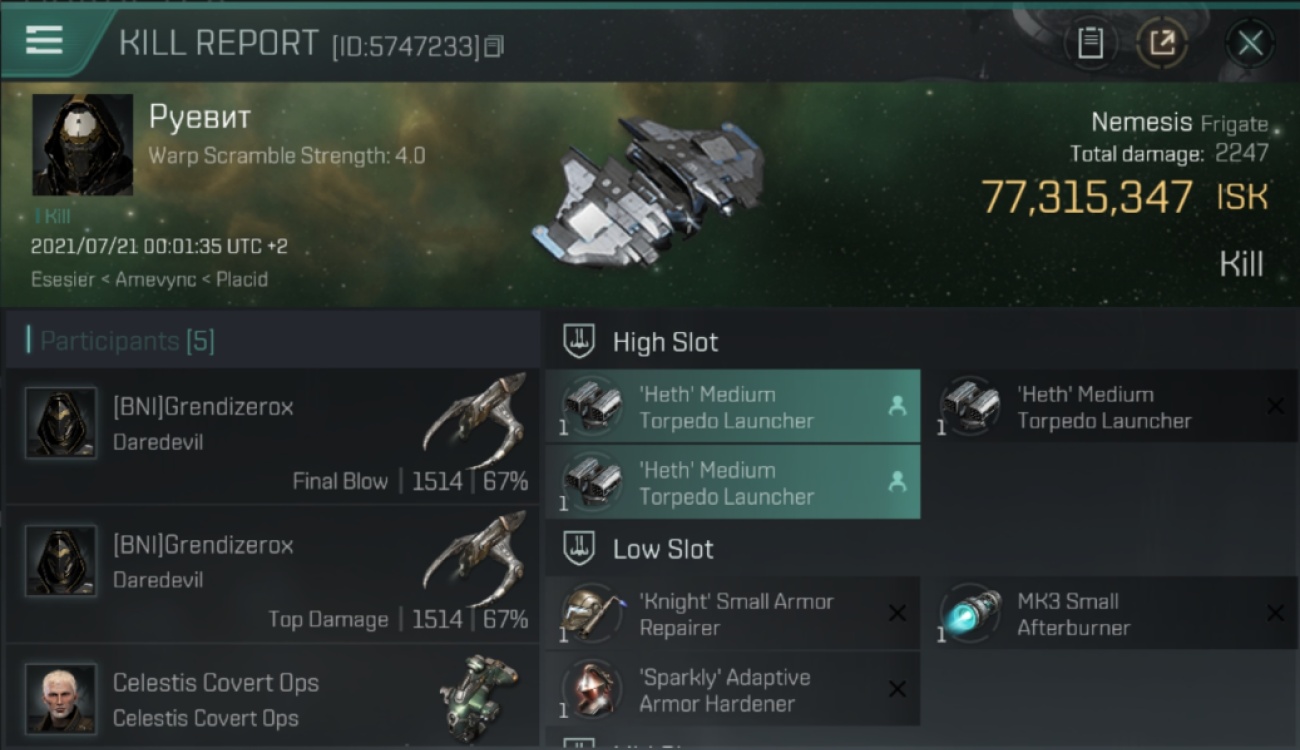Open clipboard icon in header
Image resolution: width=1300 pixels, height=750 pixels.
(x=1090, y=43)
